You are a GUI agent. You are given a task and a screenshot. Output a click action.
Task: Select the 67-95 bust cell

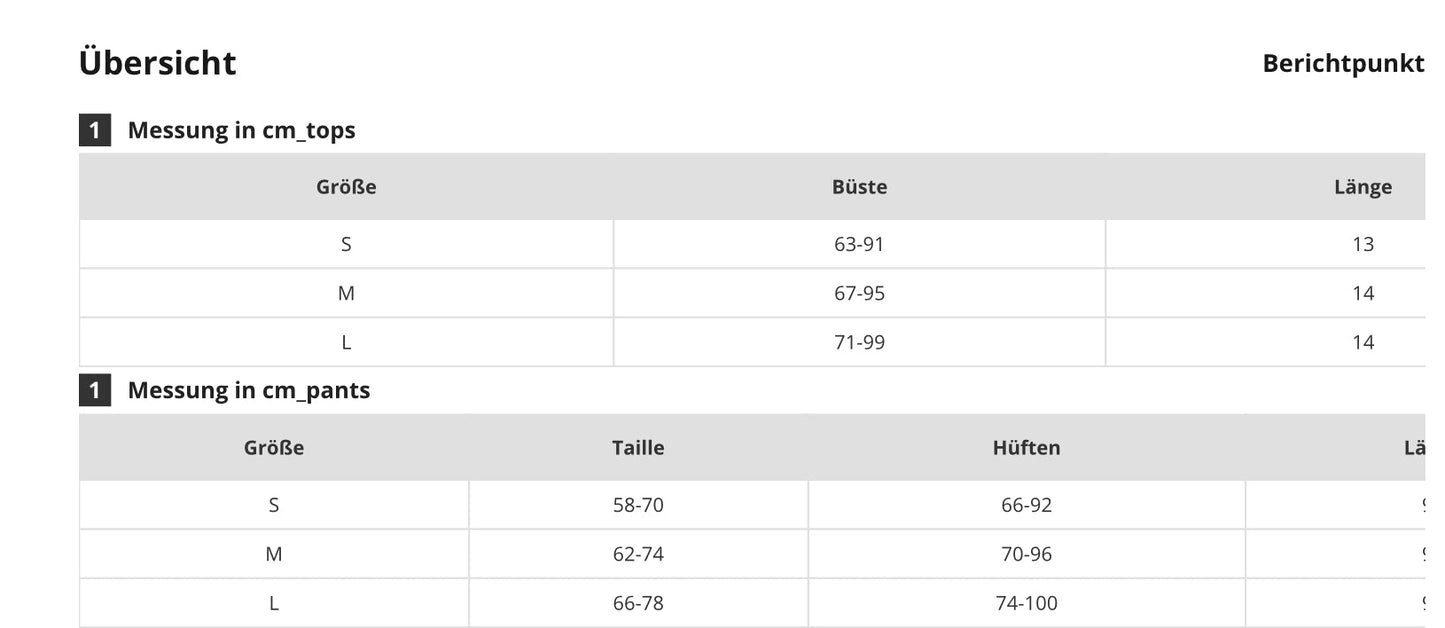pyautogui.click(x=859, y=293)
